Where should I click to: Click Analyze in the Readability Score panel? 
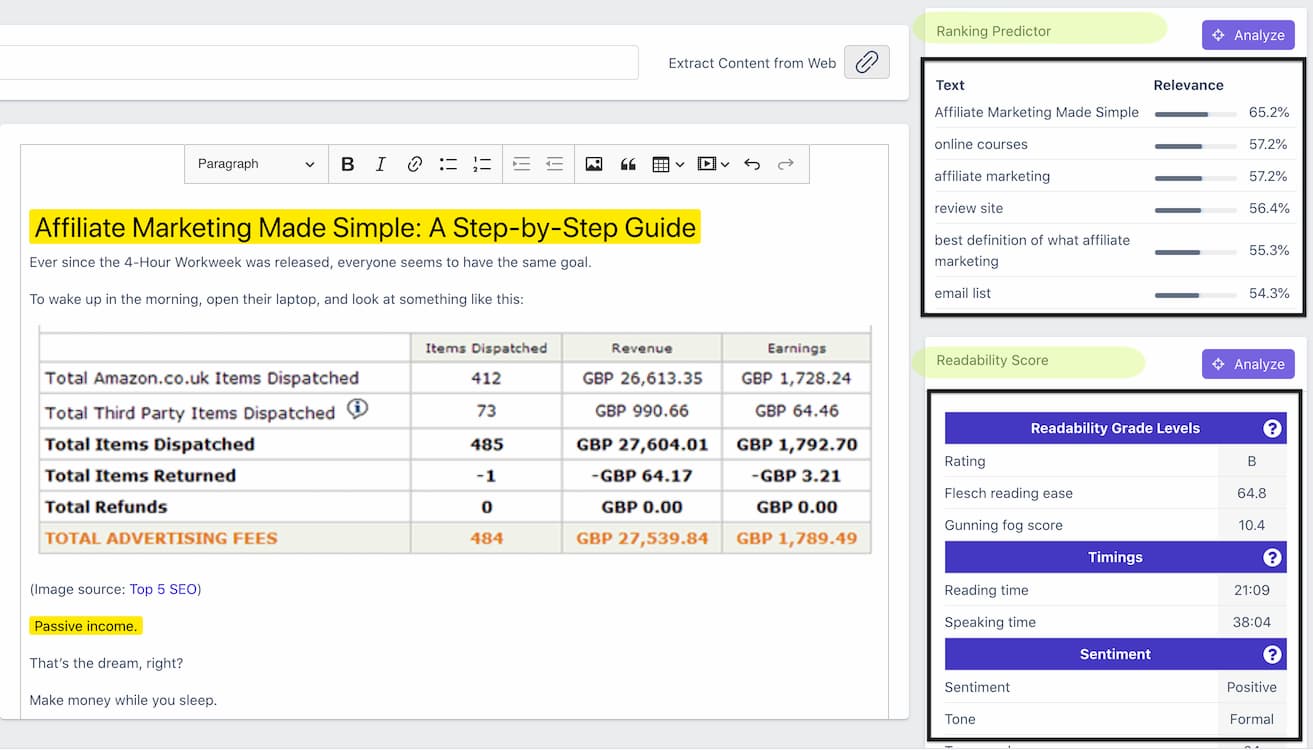click(x=1248, y=364)
